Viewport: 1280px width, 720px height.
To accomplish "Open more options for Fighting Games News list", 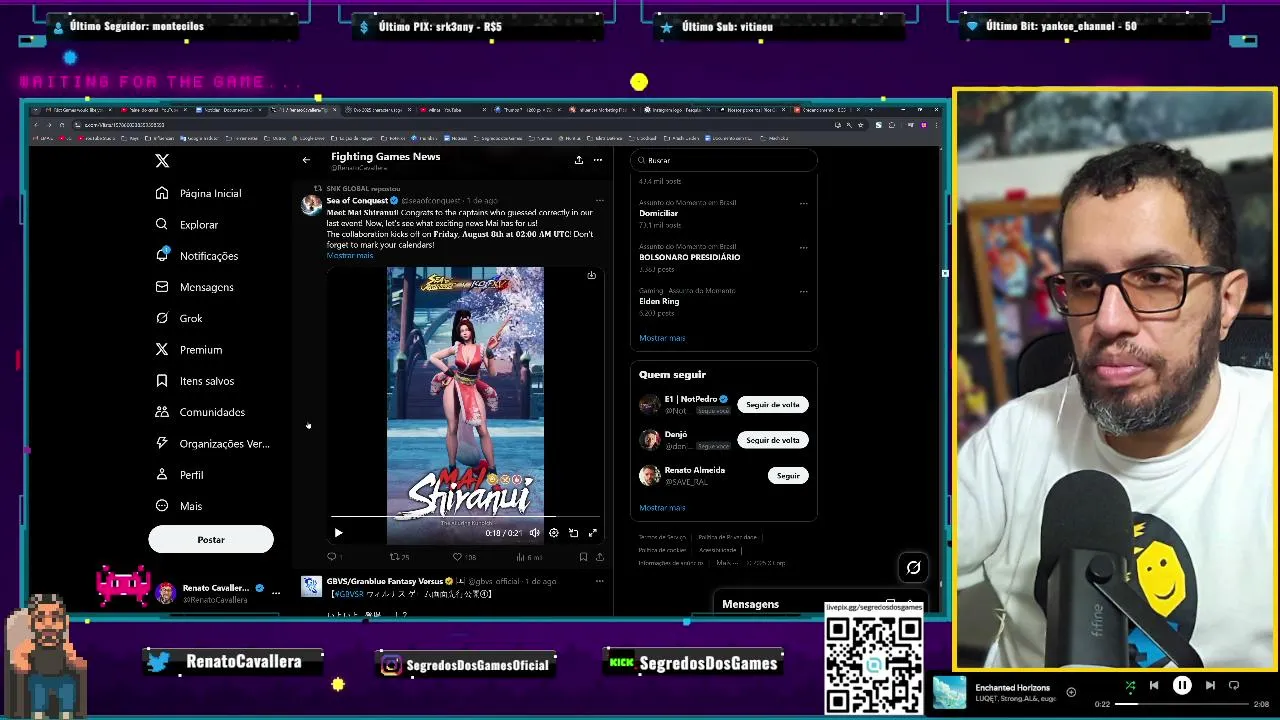I will pos(598,160).
